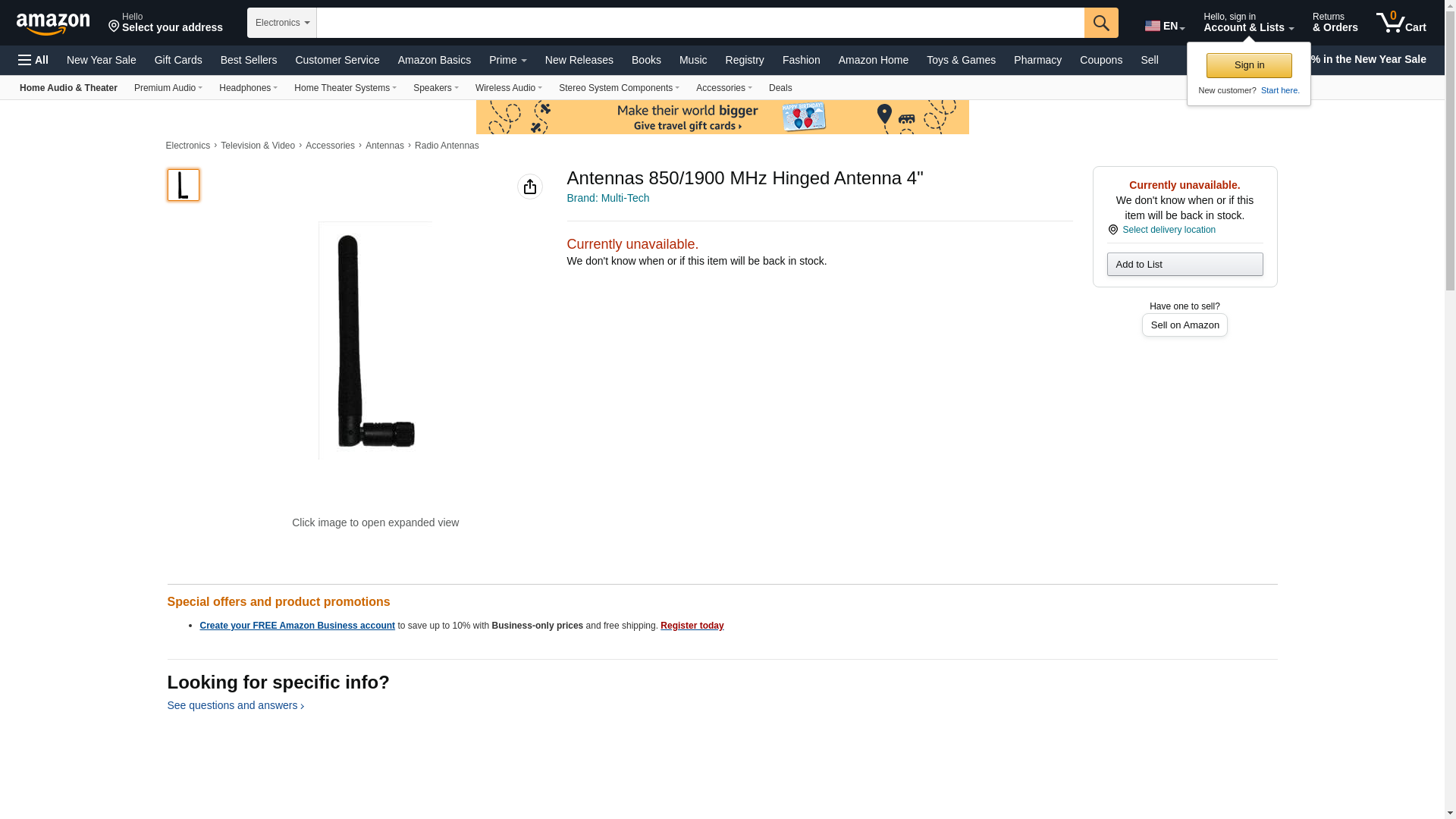Viewport: 1456px width, 819px height.
Task: Open the Electronics search category dropdown
Action: point(282,23)
